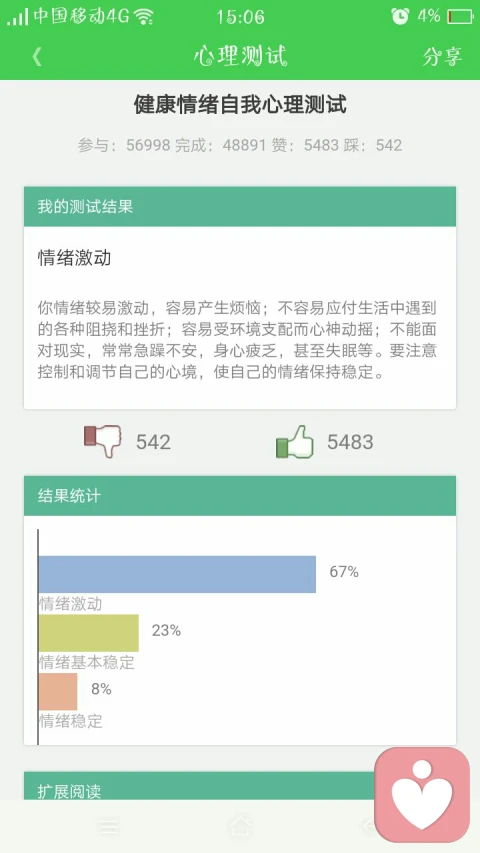Open the pink heart floating app icon
This screenshot has height=853, width=480.
click(x=422, y=795)
